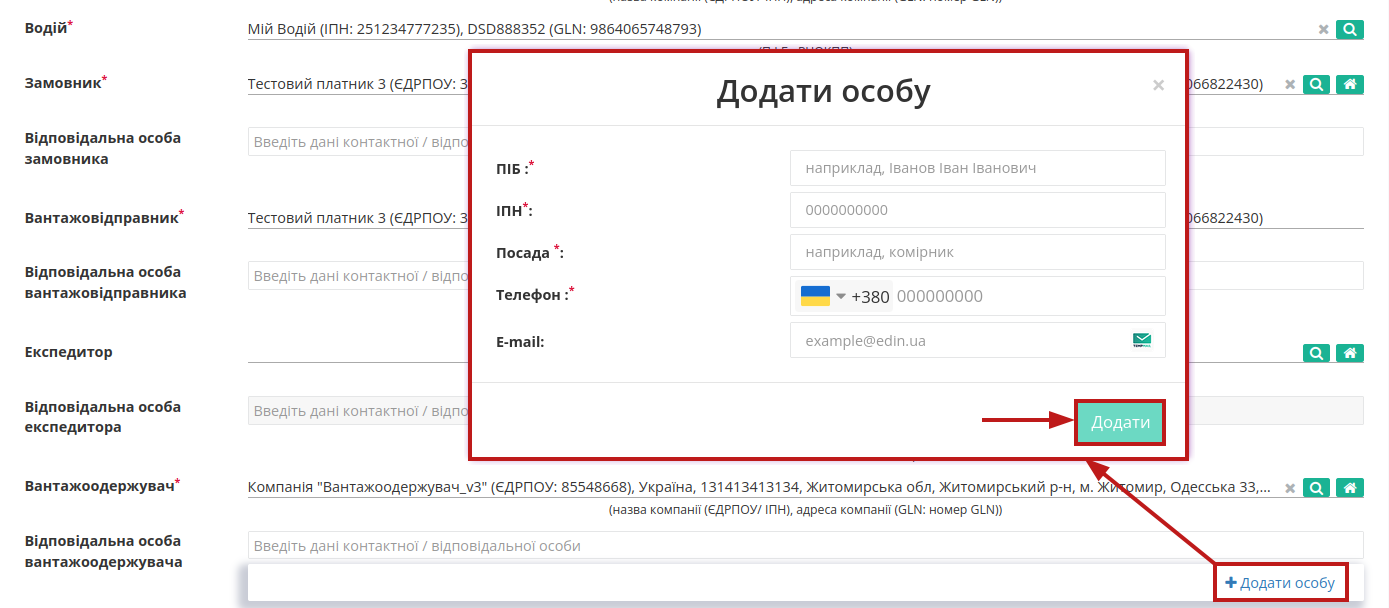Click home icon in Експедитор row
This screenshot has height=608, width=1389.
[x=1350, y=353]
